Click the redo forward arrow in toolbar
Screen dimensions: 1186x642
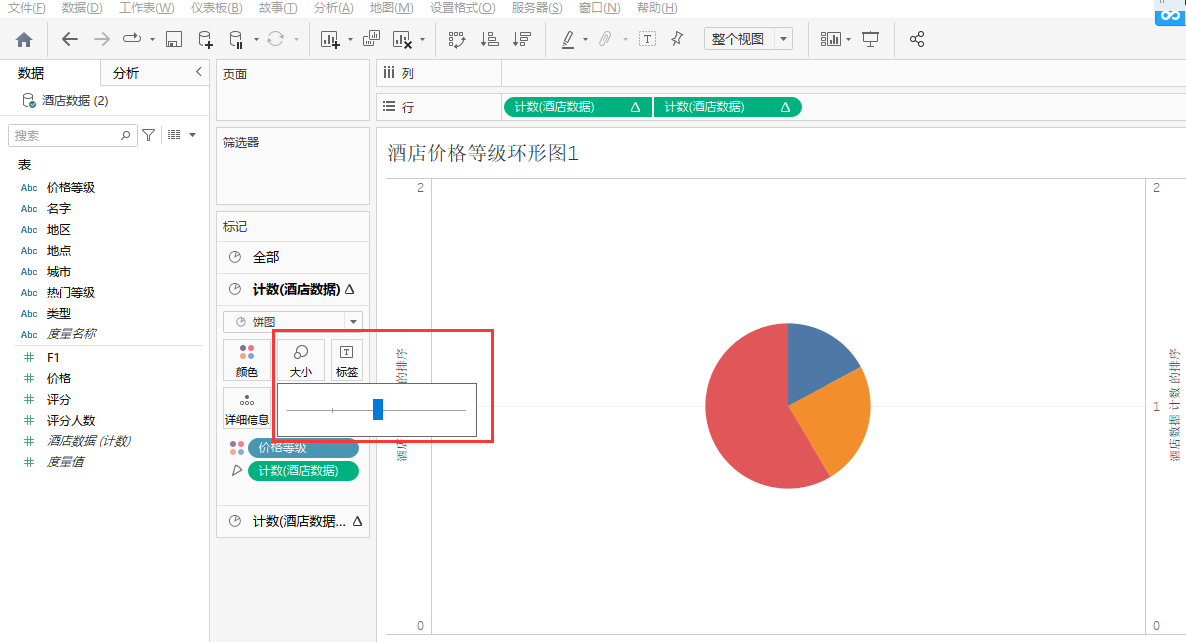101,39
